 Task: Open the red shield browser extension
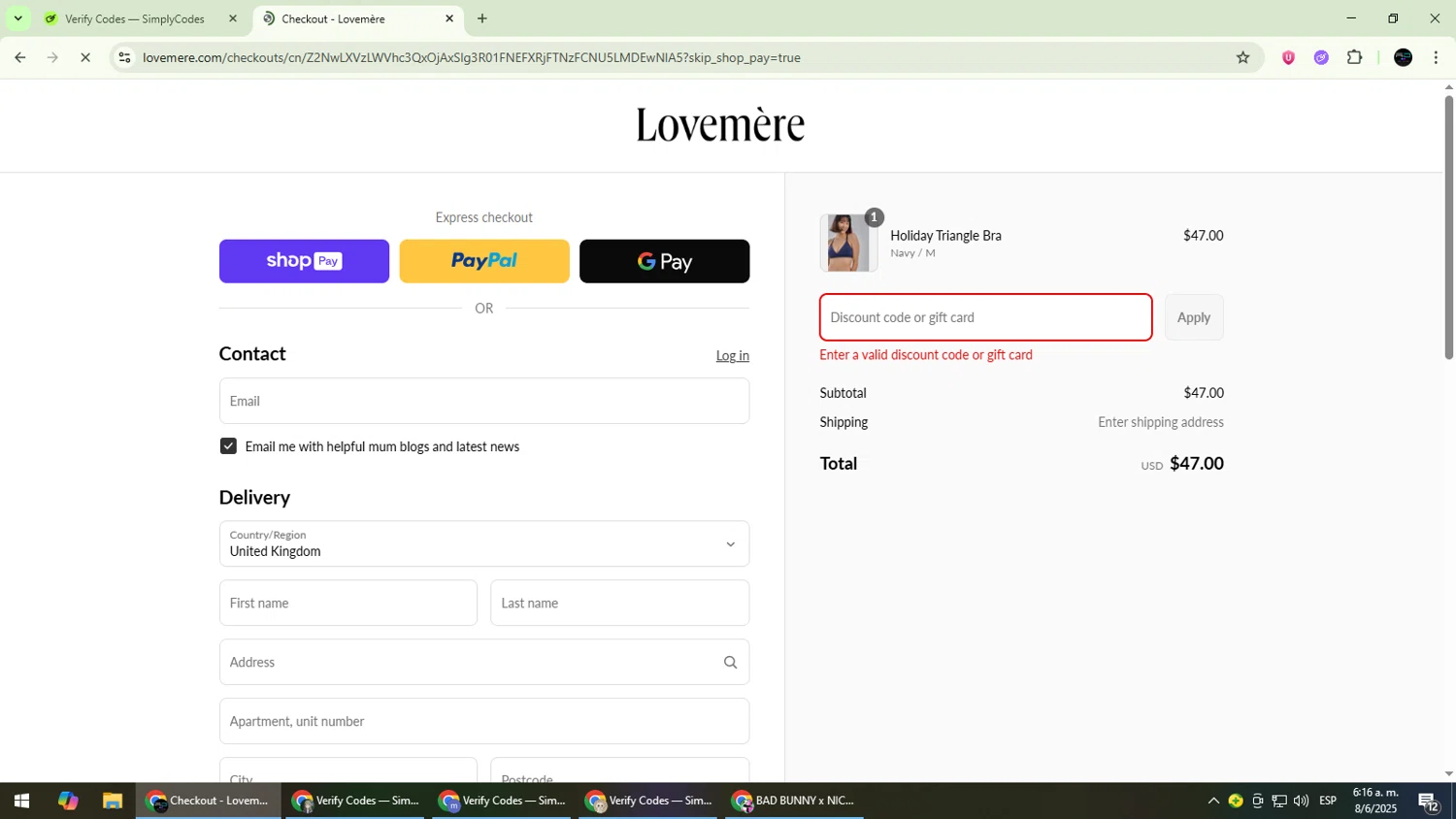click(x=1288, y=58)
